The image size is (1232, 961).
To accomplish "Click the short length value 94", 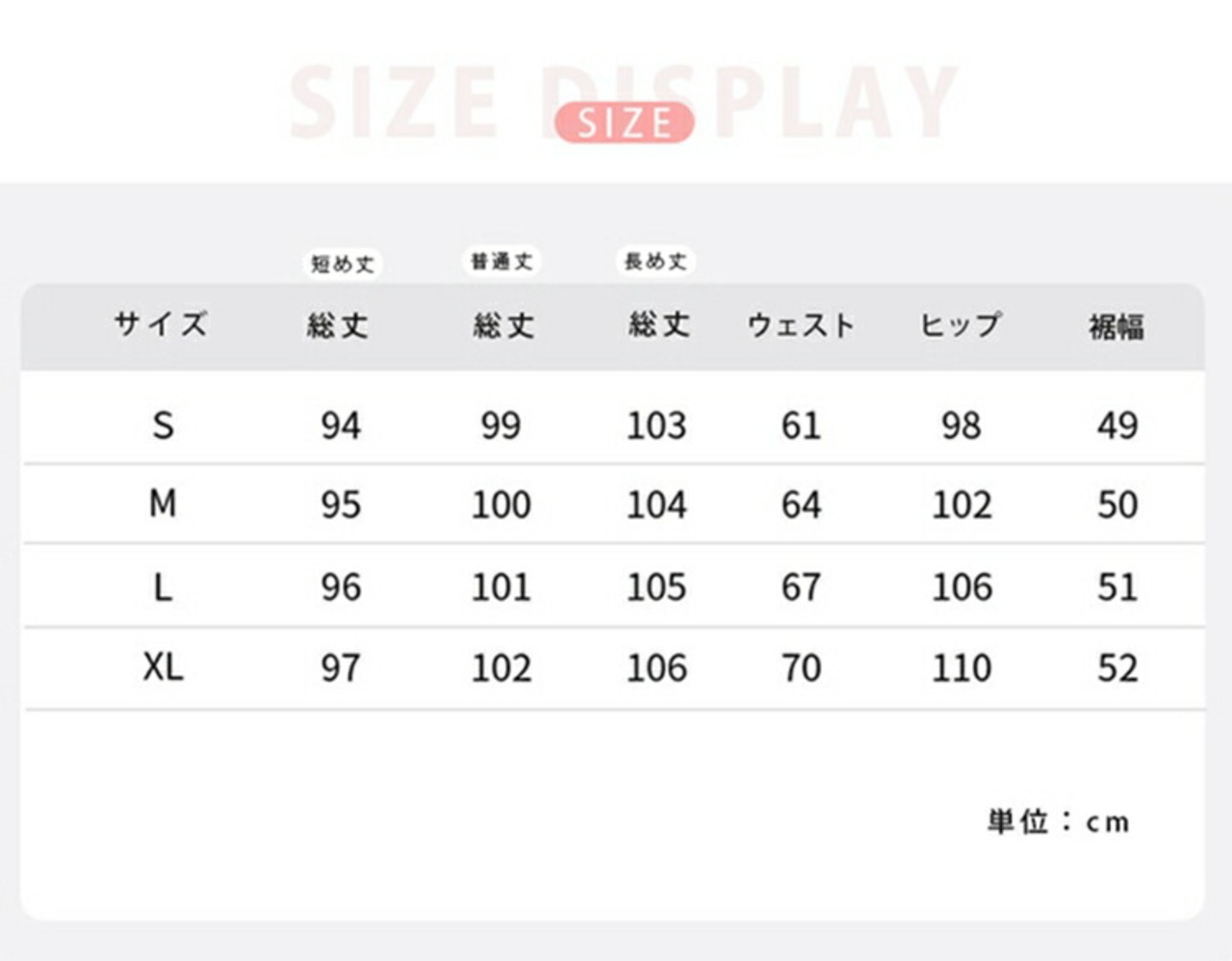I will [341, 426].
